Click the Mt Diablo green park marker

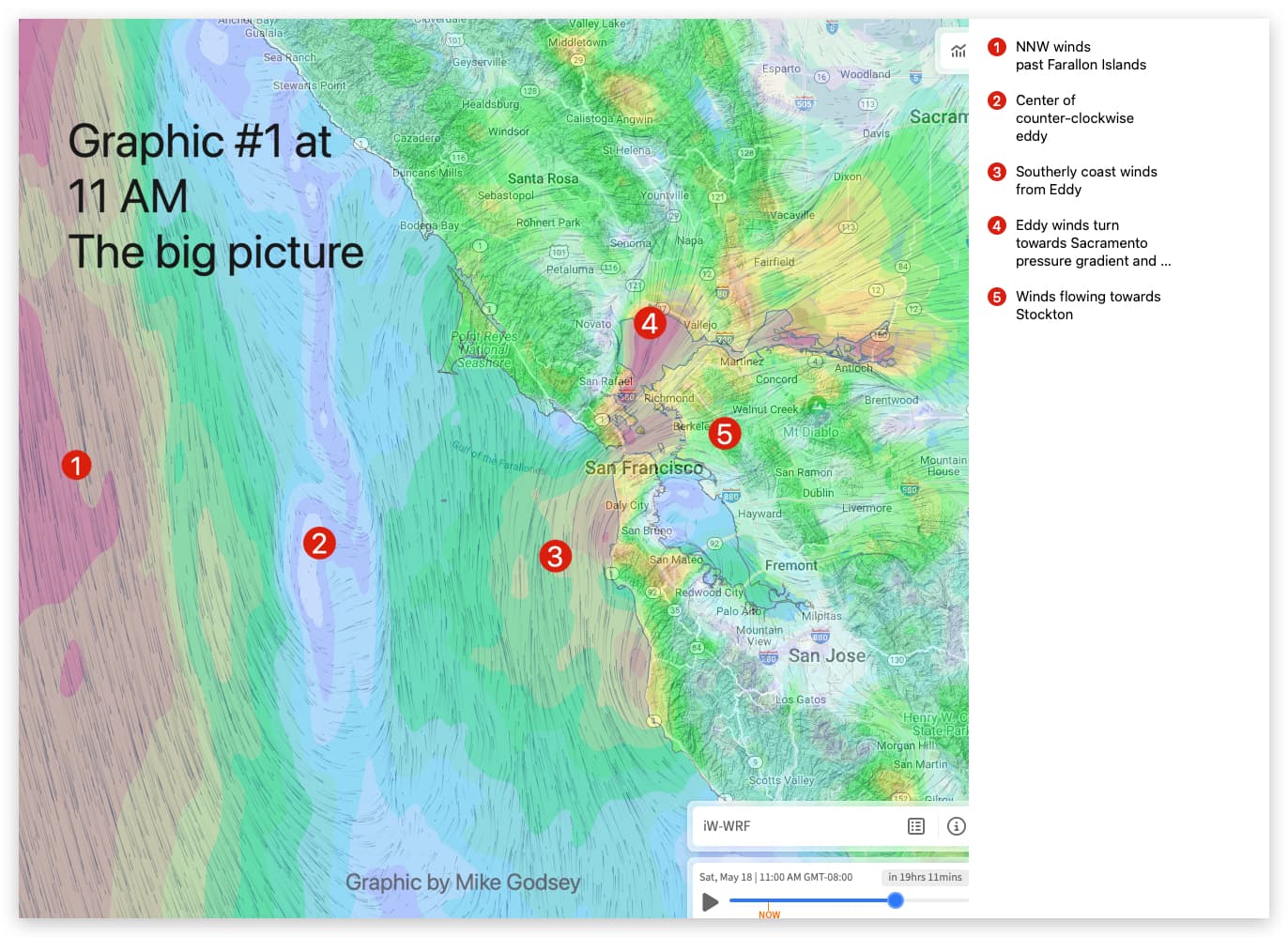tap(817, 406)
